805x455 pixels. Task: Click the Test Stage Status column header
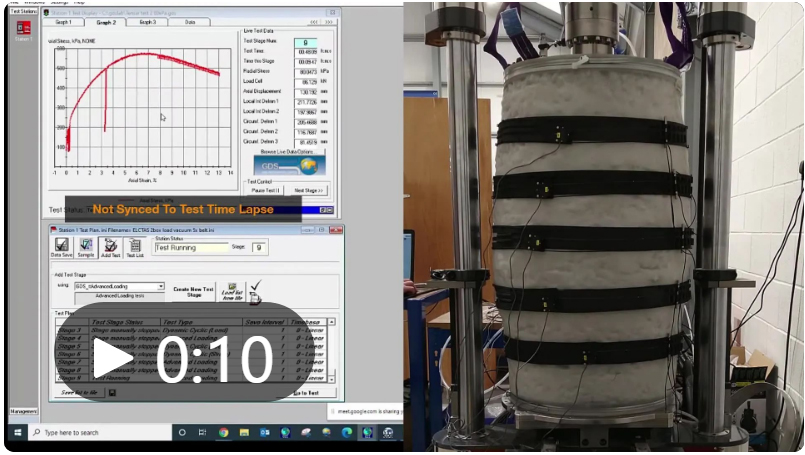124,322
